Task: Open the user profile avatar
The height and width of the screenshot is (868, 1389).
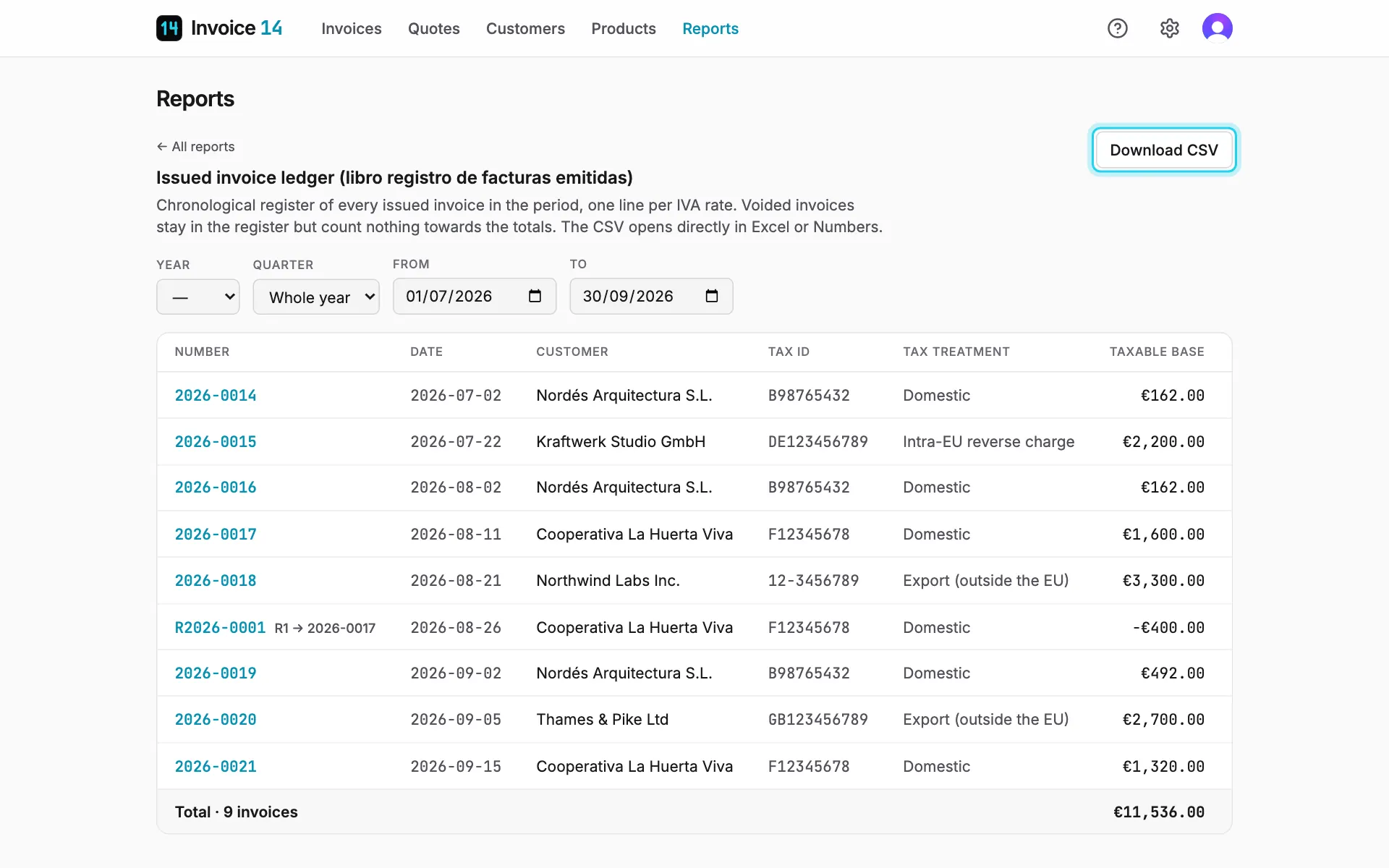Action: pyautogui.click(x=1218, y=28)
